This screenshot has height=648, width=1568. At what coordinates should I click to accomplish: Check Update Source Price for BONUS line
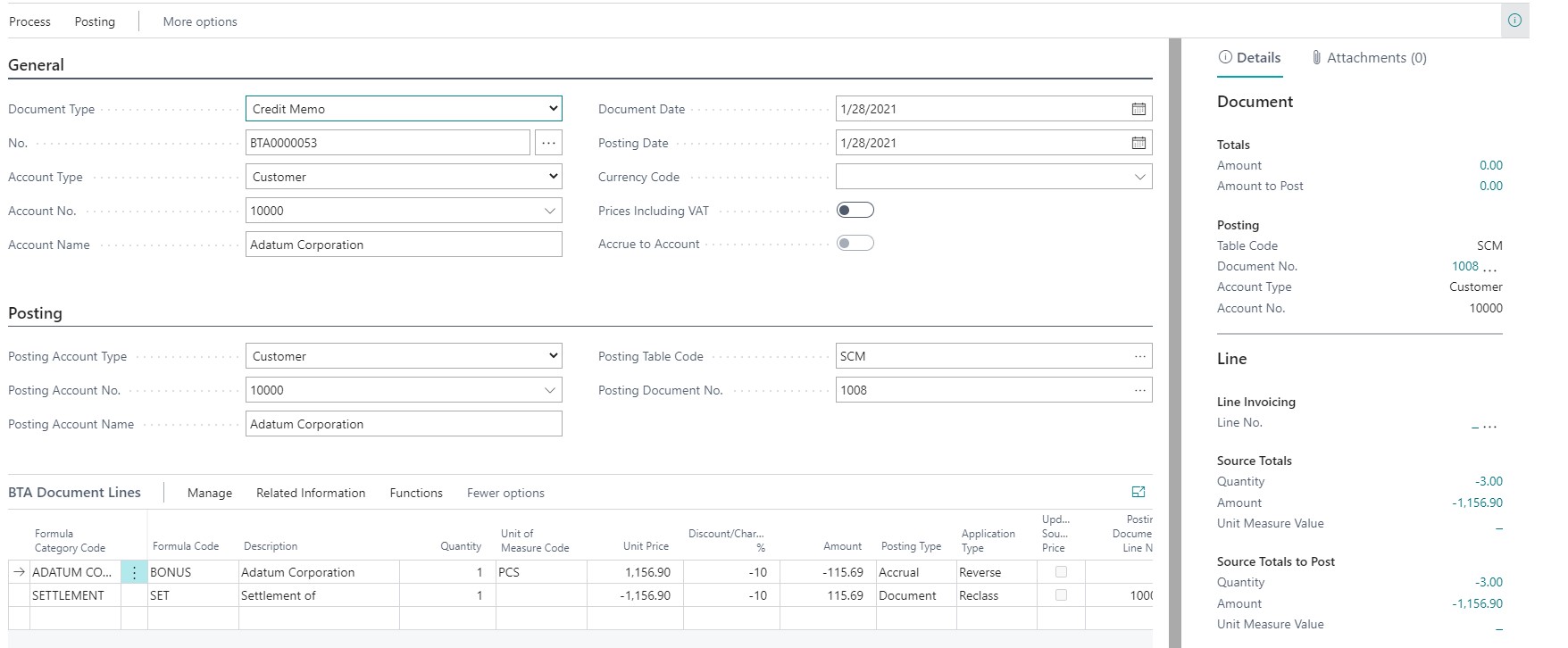pyautogui.click(x=1061, y=571)
